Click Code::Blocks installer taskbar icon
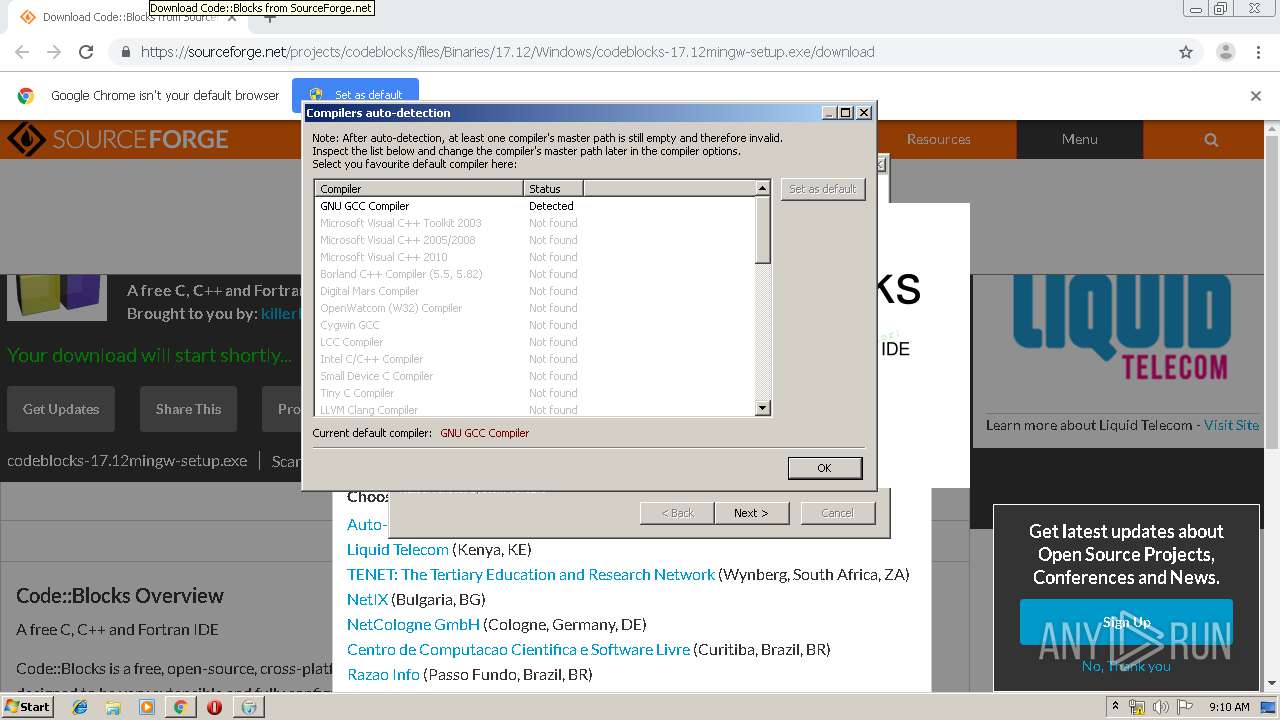This screenshot has height=720, width=1280. [249, 707]
